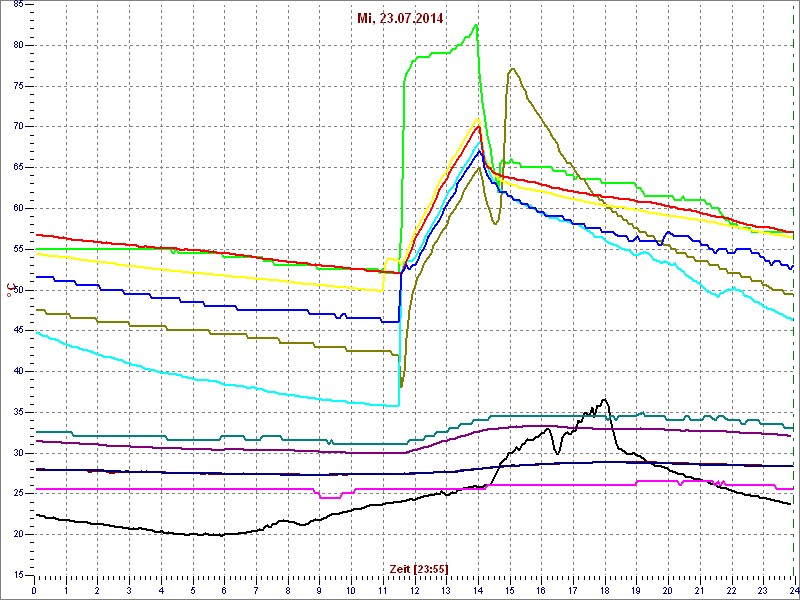The width and height of the screenshot is (800, 600).
Task: Select the 35 value on the temperature axis
Action: pos(17,412)
